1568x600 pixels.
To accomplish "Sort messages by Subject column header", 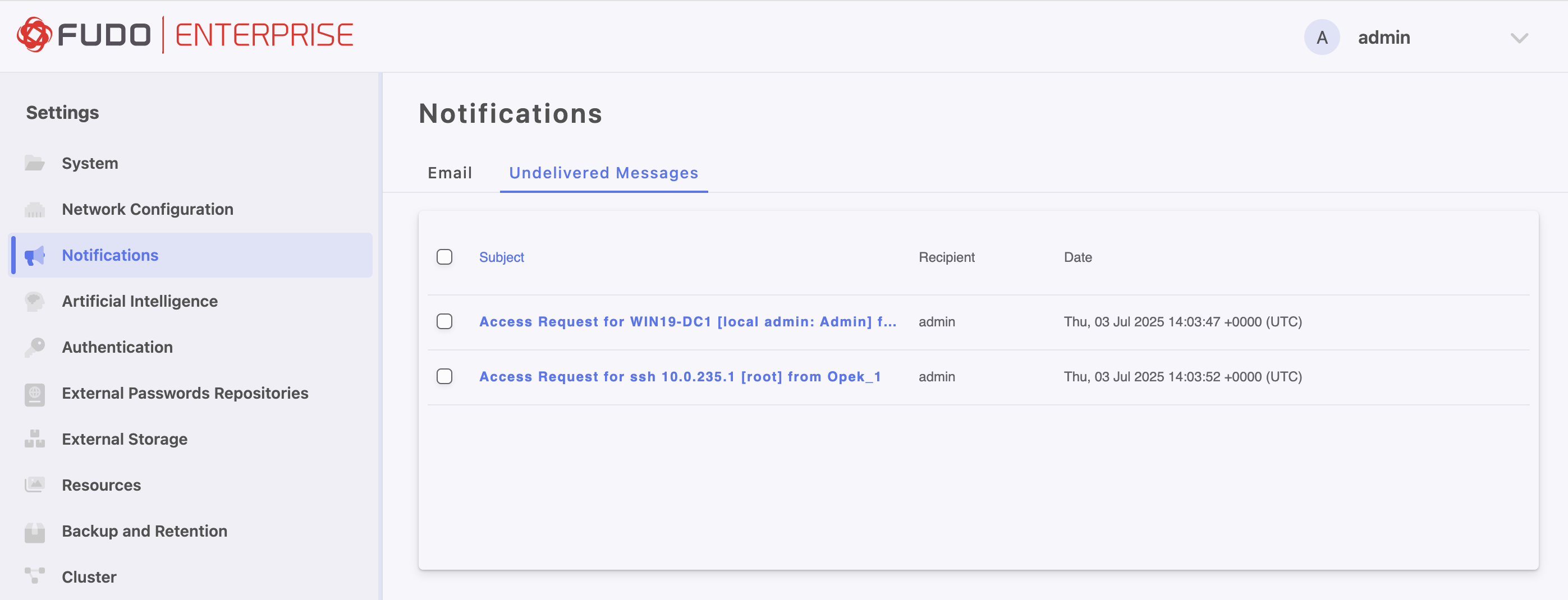I will coord(501,257).
